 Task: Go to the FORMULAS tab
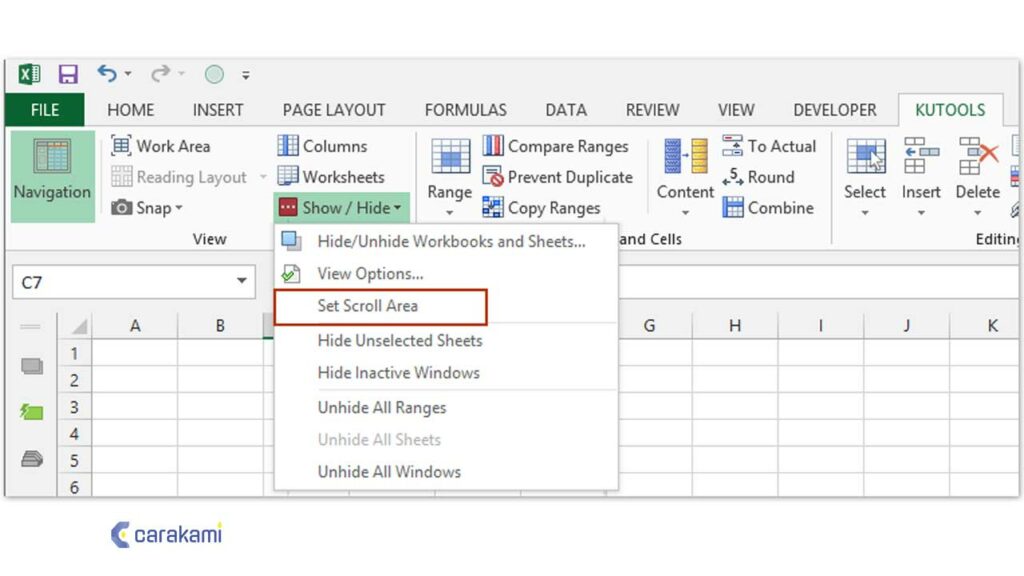(466, 110)
